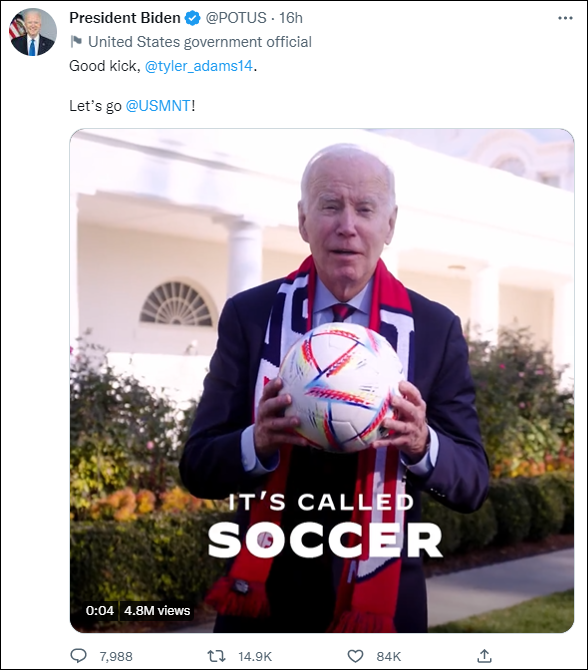588x670 pixels.
Task: Click the reply speech bubble icon
Action: (x=78, y=655)
